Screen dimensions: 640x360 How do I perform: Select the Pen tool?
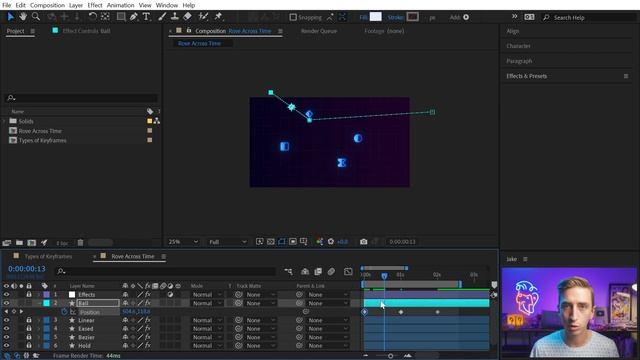coord(133,17)
